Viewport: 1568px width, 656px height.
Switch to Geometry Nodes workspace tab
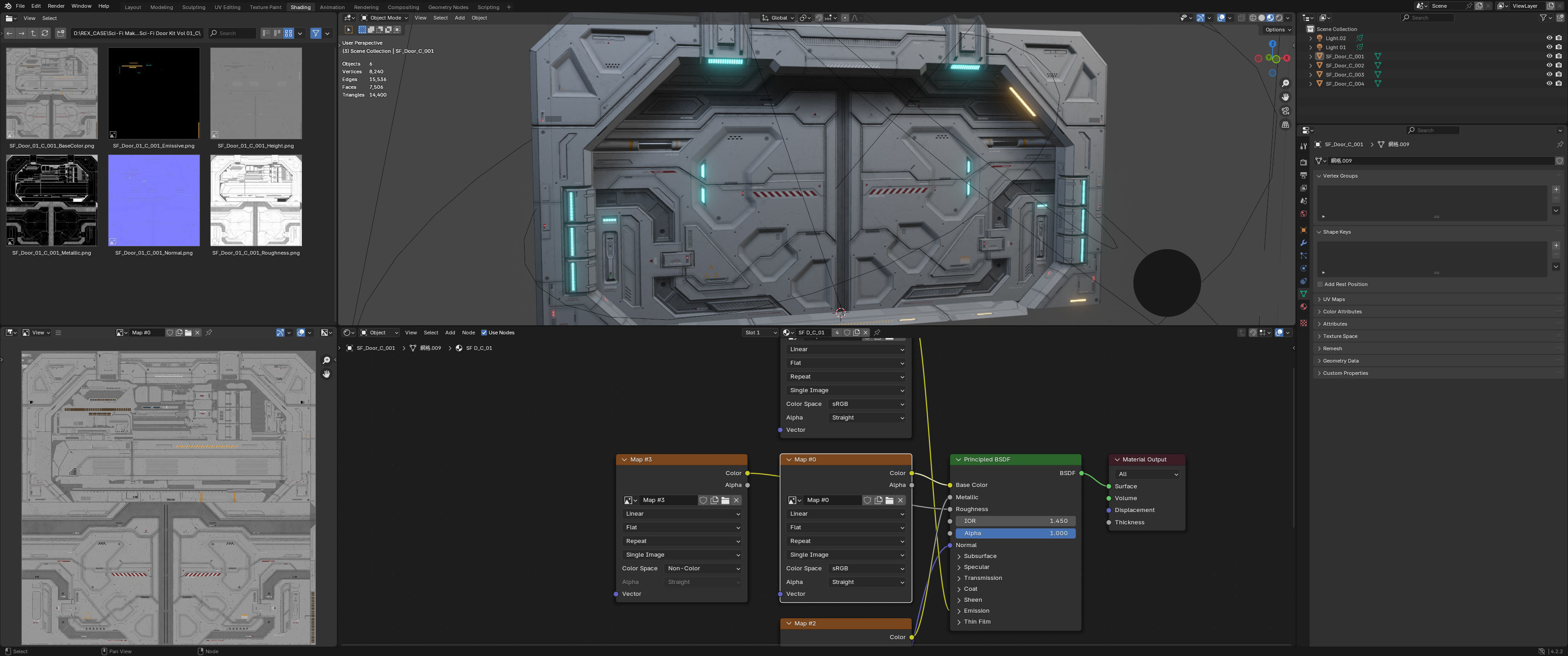[x=448, y=7]
